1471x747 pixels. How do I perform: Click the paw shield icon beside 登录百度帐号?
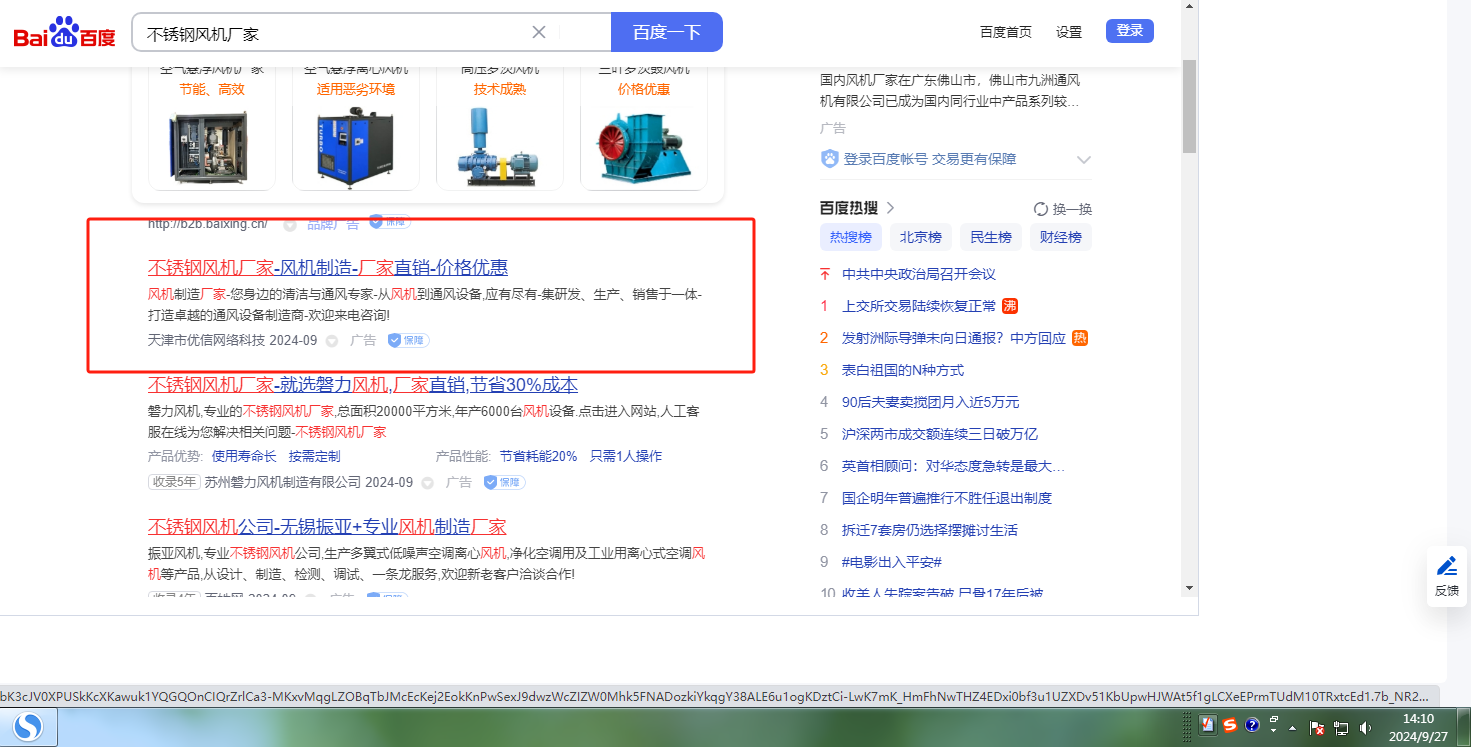tap(830, 159)
